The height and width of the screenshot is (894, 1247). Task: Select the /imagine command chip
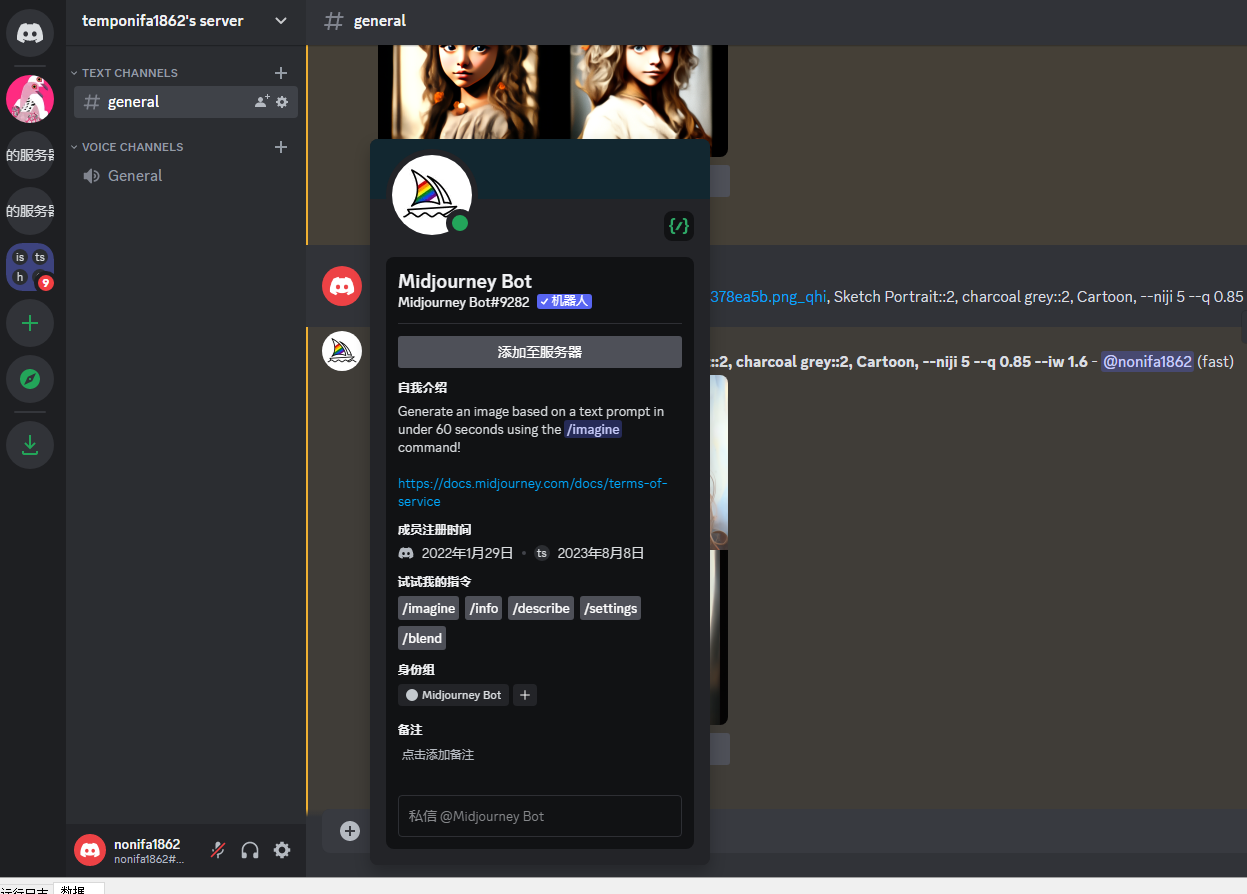[428, 608]
